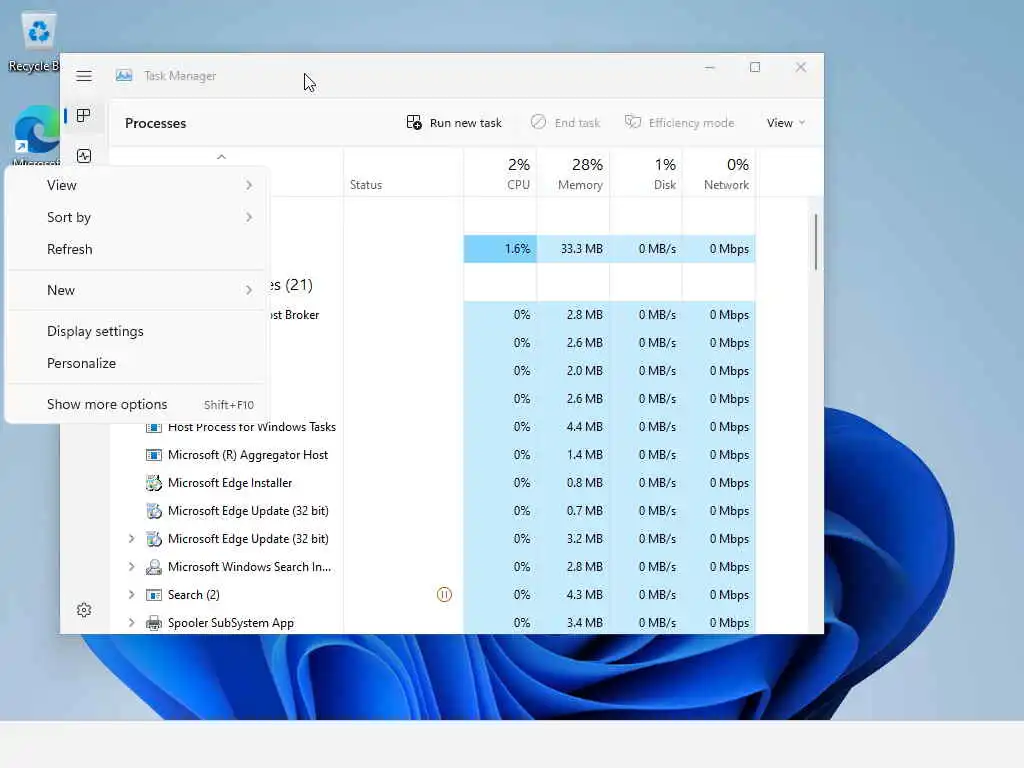Viewport: 1024px width, 768px height.
Task: Click Microsoft Edge Installer icon
Action: 153,483
